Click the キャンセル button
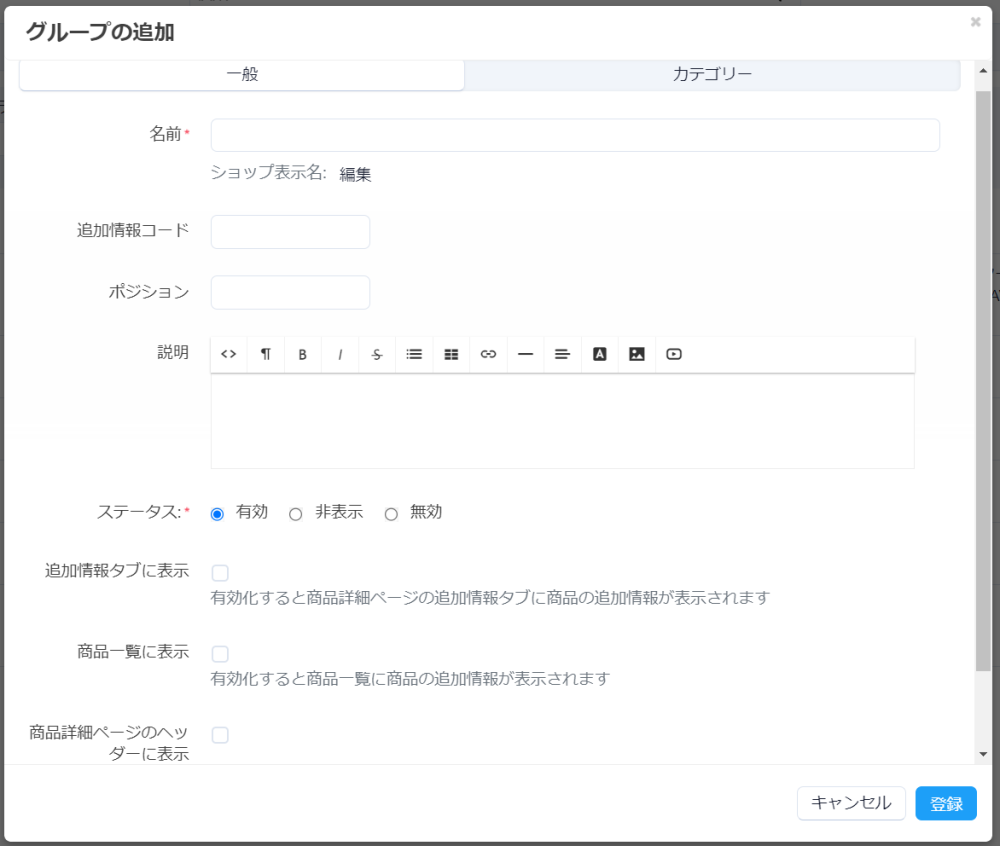Screen dimensions: 1000x846 [851, 803]
